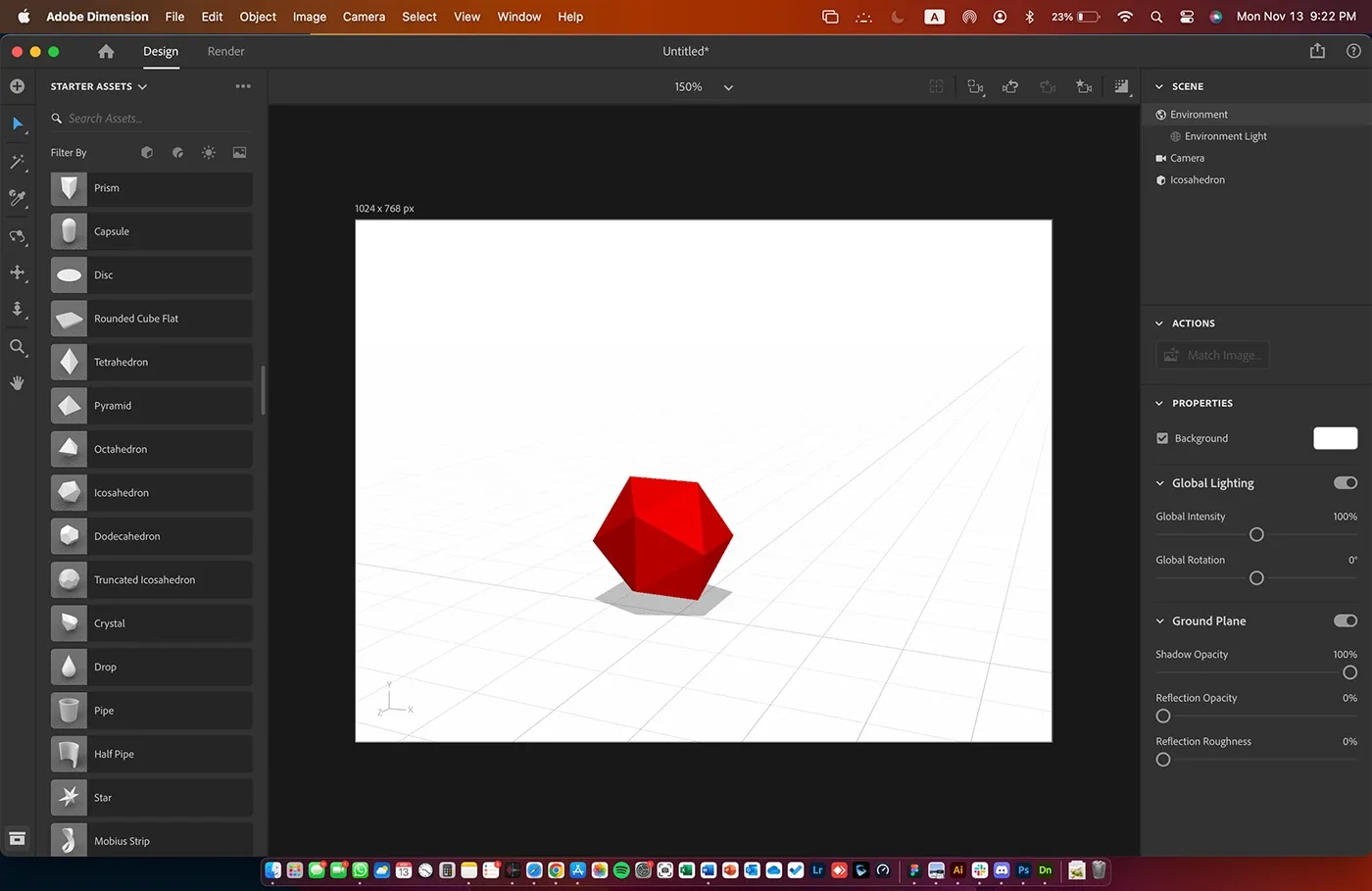The height and width of the screenshot is (891, 1372).
Task: Open the File menu
Action: [174, 17]
